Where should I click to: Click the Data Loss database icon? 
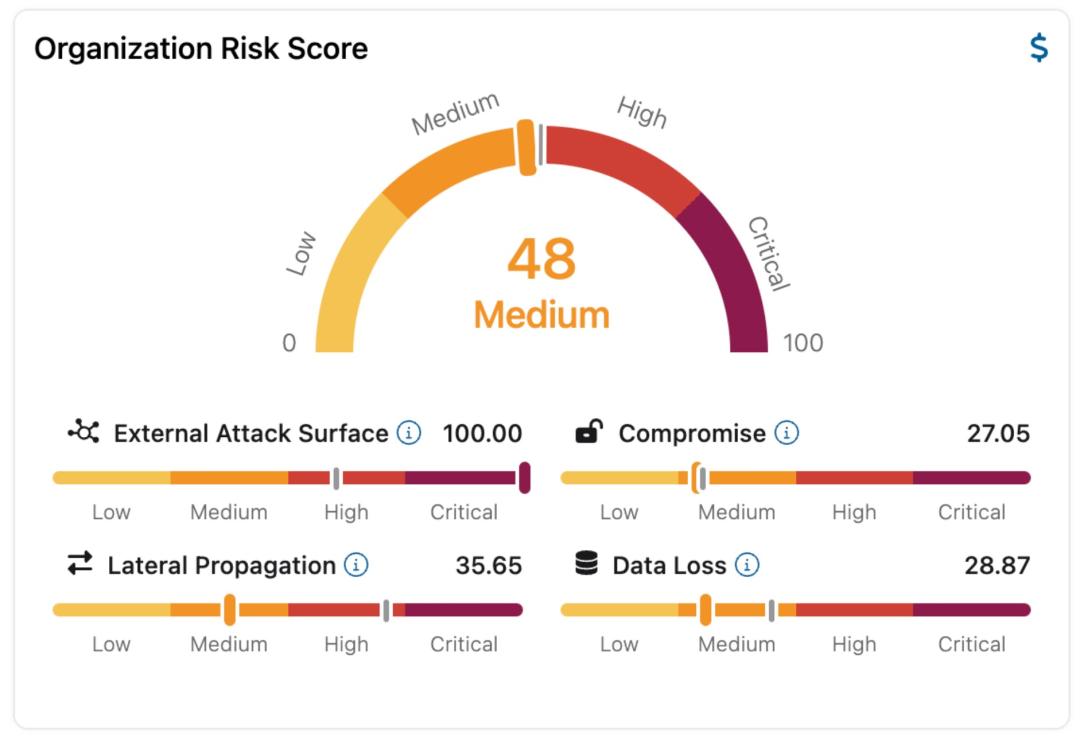[587, 564]
